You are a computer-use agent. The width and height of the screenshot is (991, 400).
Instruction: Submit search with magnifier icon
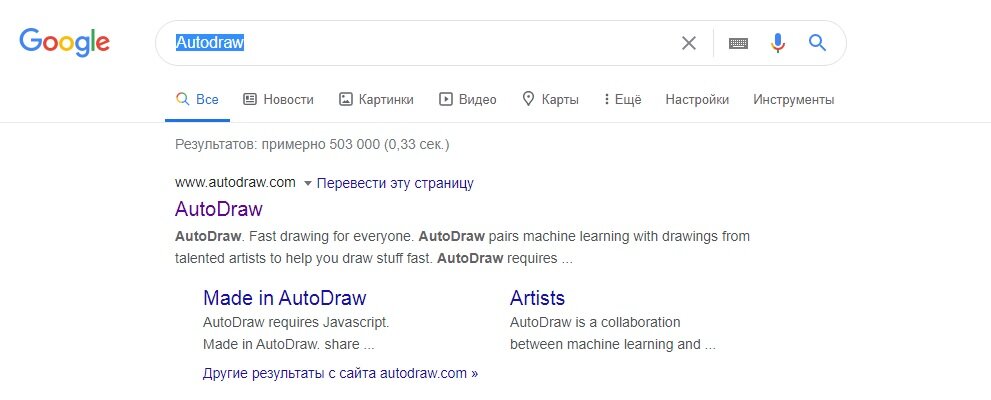pos(817,43)
